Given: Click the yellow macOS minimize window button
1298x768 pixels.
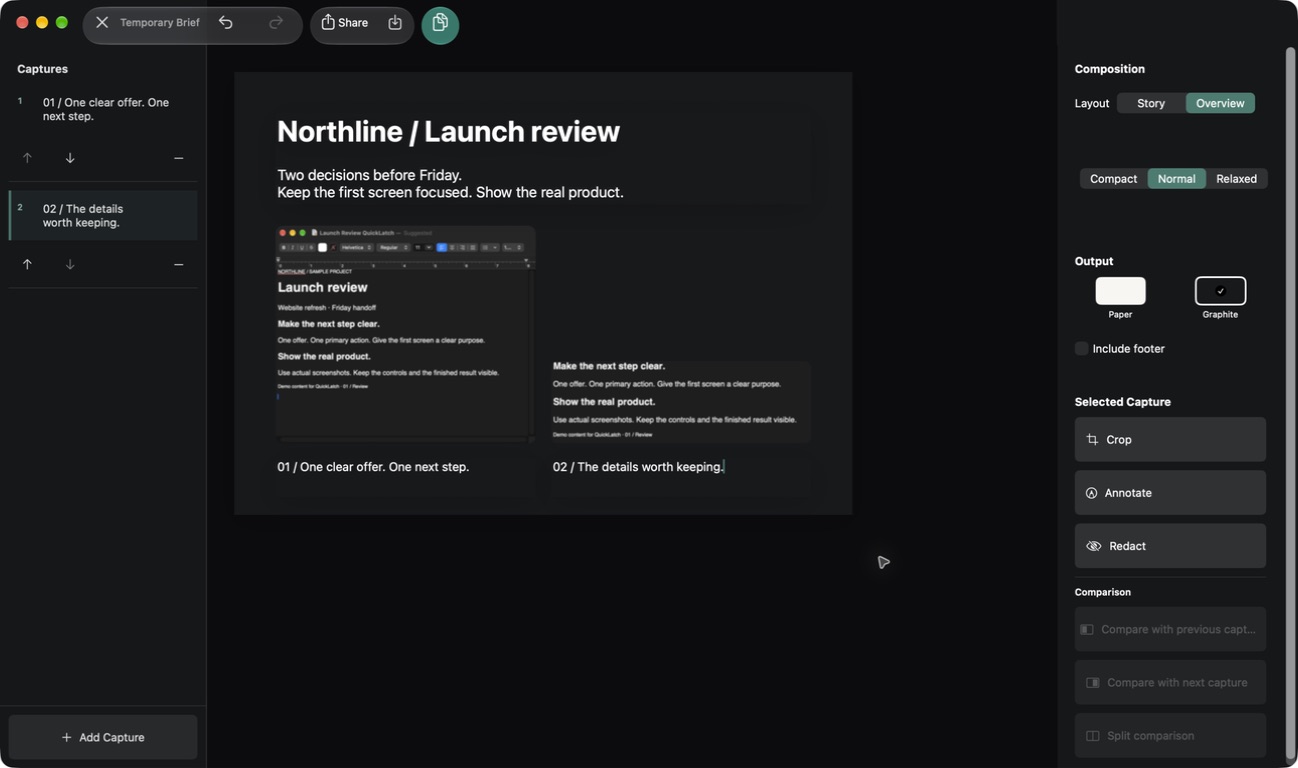Looking at the screenshot, I should point(42,22).
